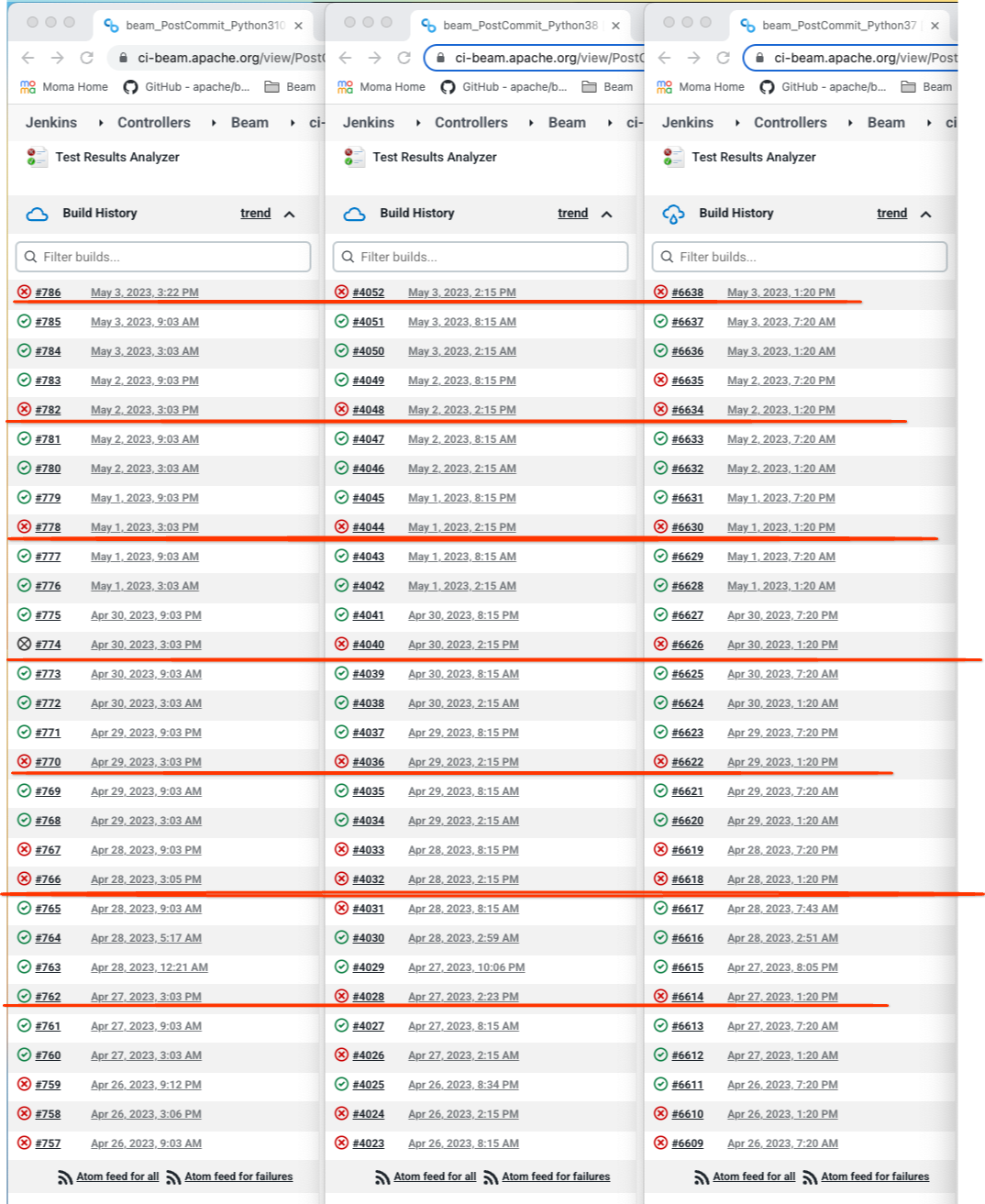Collapse Build History in Python38 window
Image resolution: width=985 pixels, height=1204 pixels.
click(607, 214)
